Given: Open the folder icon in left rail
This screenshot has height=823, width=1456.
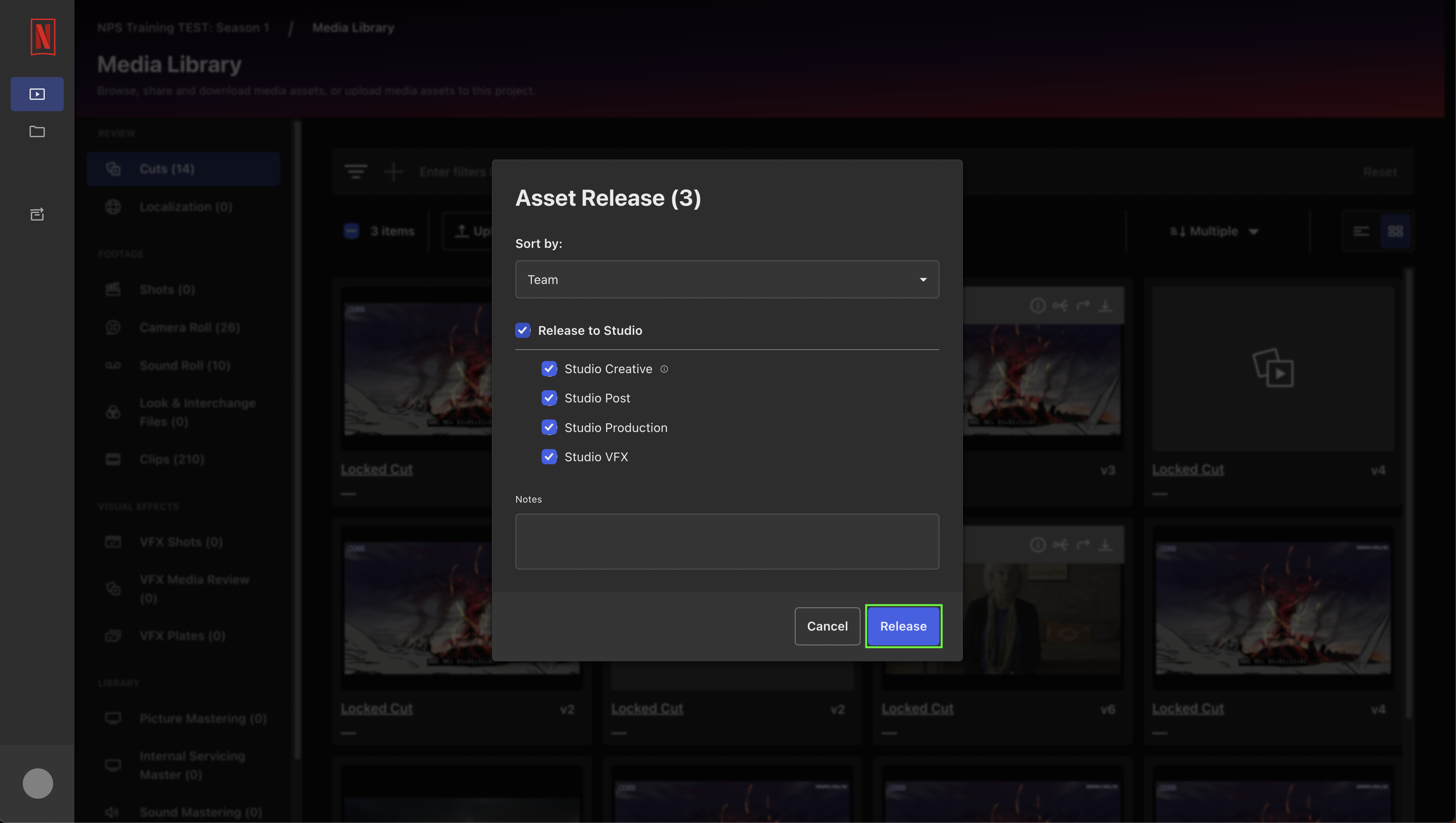Looking at the screenshot, I should (37, 131).
